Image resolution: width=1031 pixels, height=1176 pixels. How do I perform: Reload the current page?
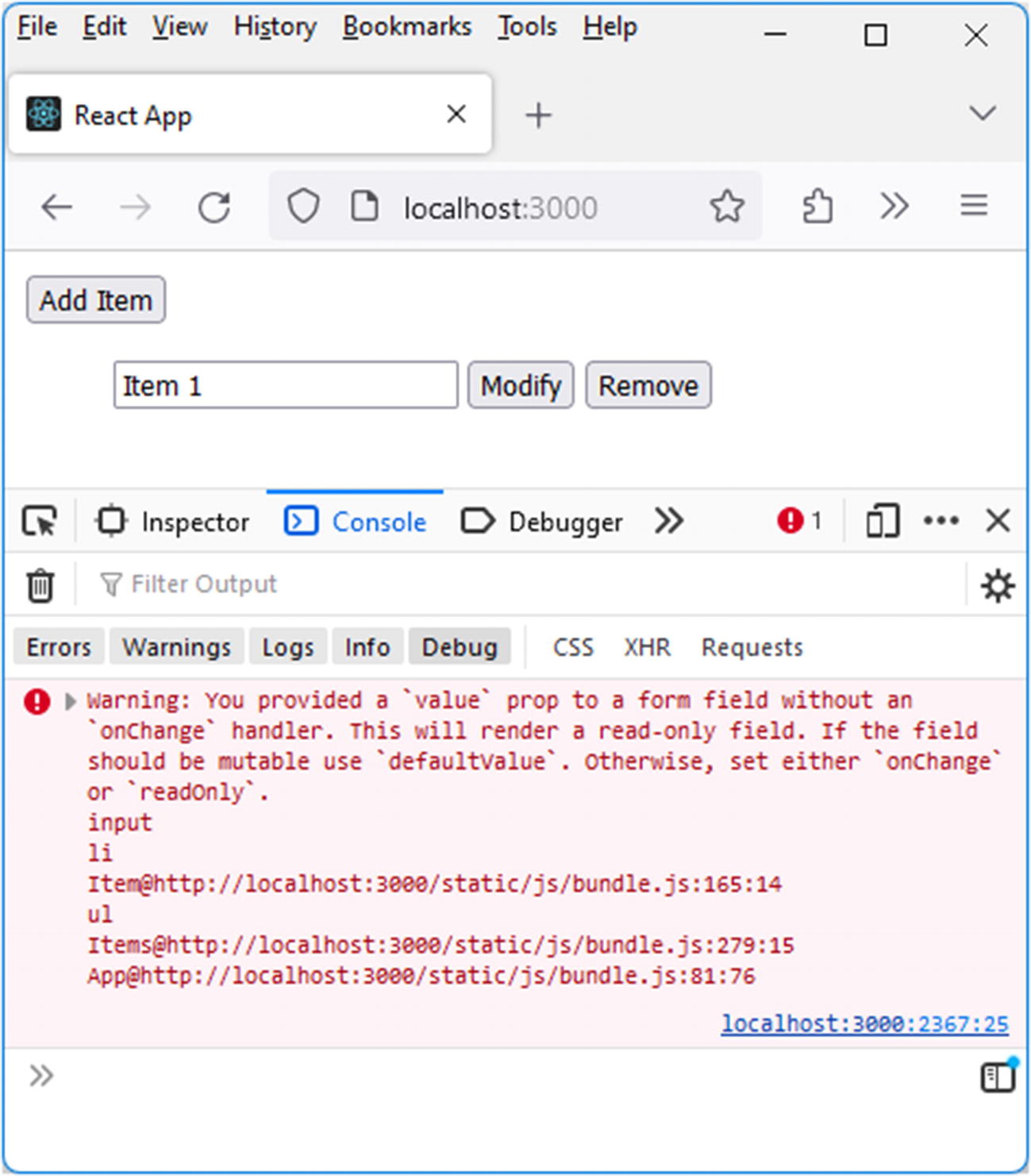[214, 207]
